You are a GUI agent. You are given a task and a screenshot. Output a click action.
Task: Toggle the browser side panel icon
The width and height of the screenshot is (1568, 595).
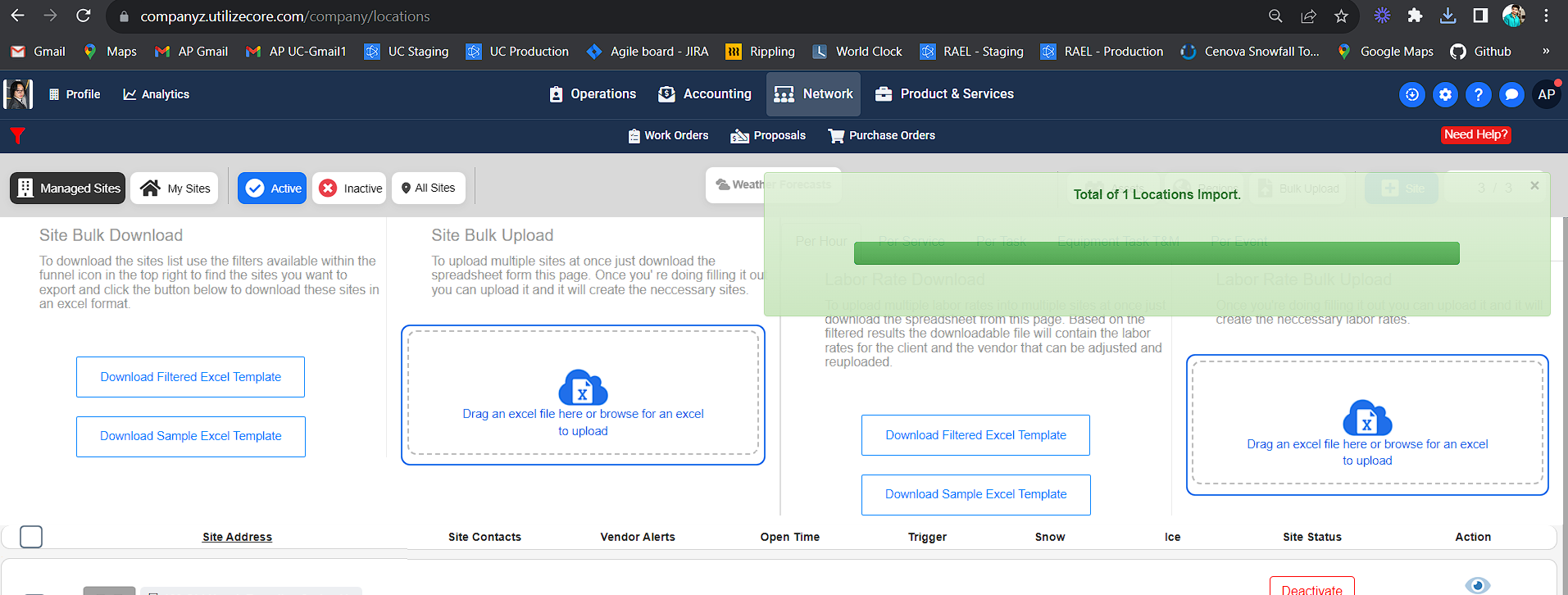click(x=1480, y=16)
